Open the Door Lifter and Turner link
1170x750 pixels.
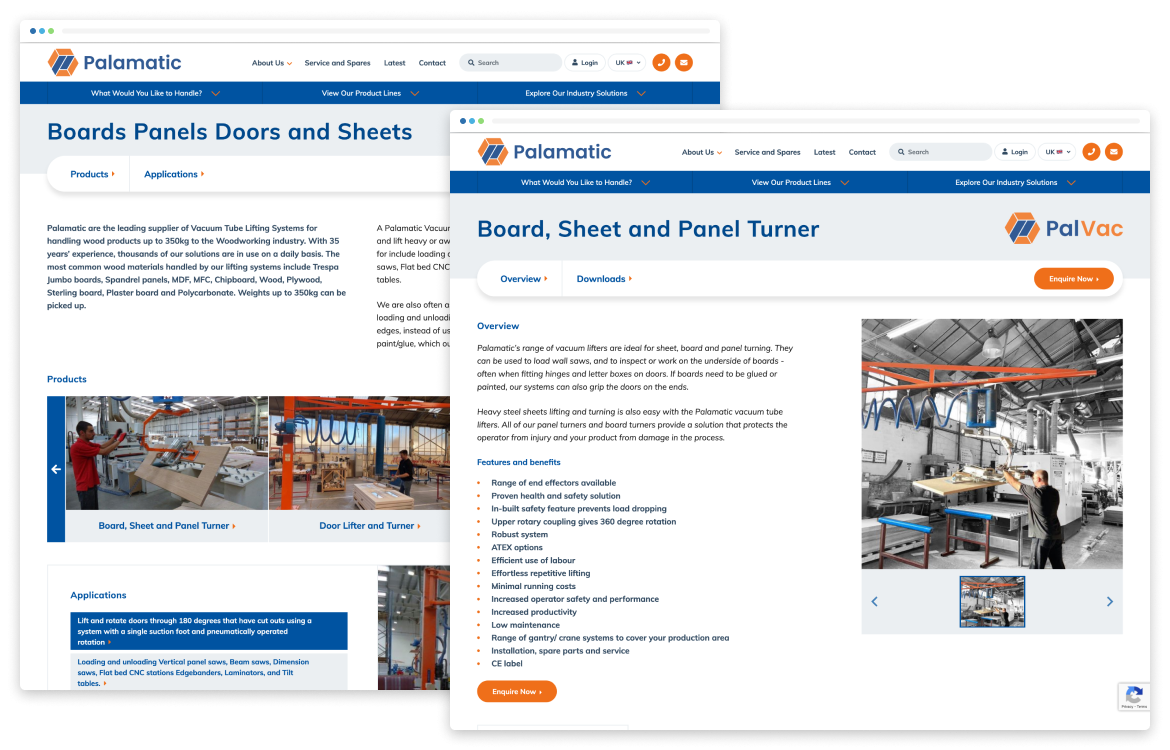[x=369, y=526]
